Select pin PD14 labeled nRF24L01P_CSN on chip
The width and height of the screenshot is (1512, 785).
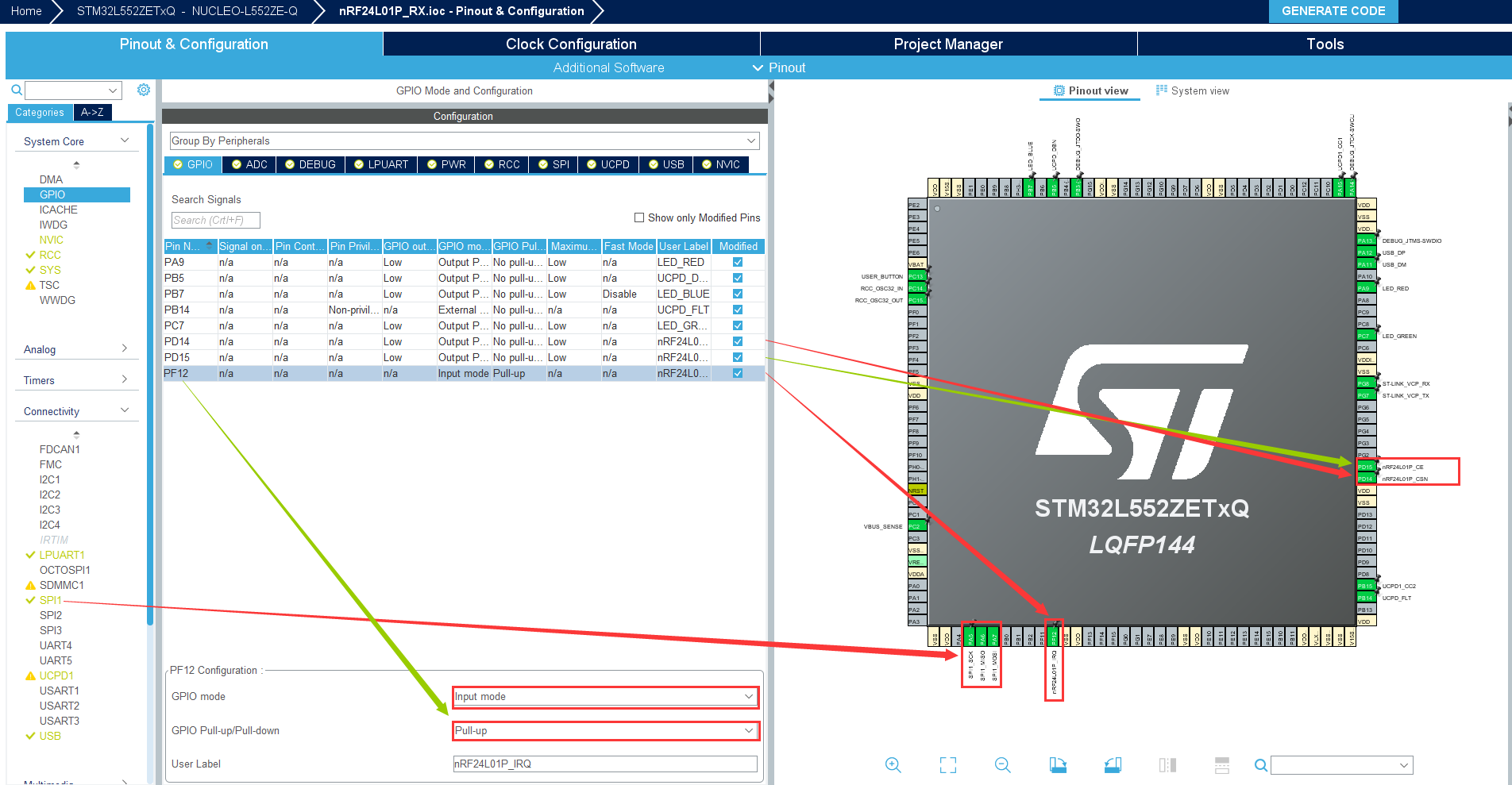pos(1365,479)
